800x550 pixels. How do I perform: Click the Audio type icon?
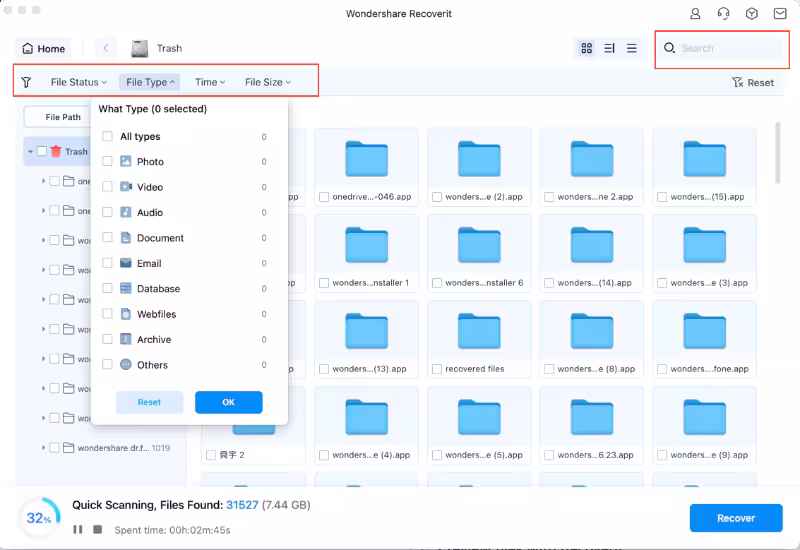(126, 212)
